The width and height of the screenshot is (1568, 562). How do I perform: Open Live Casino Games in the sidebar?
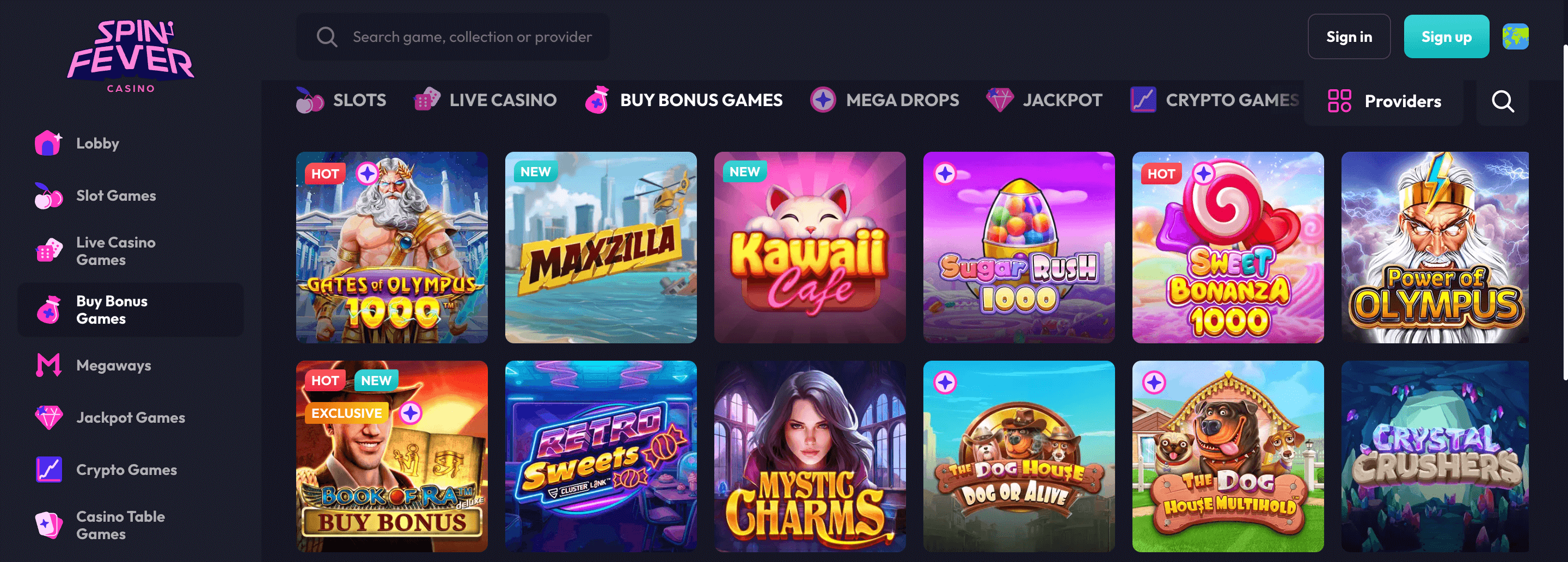tap(115, 251)
